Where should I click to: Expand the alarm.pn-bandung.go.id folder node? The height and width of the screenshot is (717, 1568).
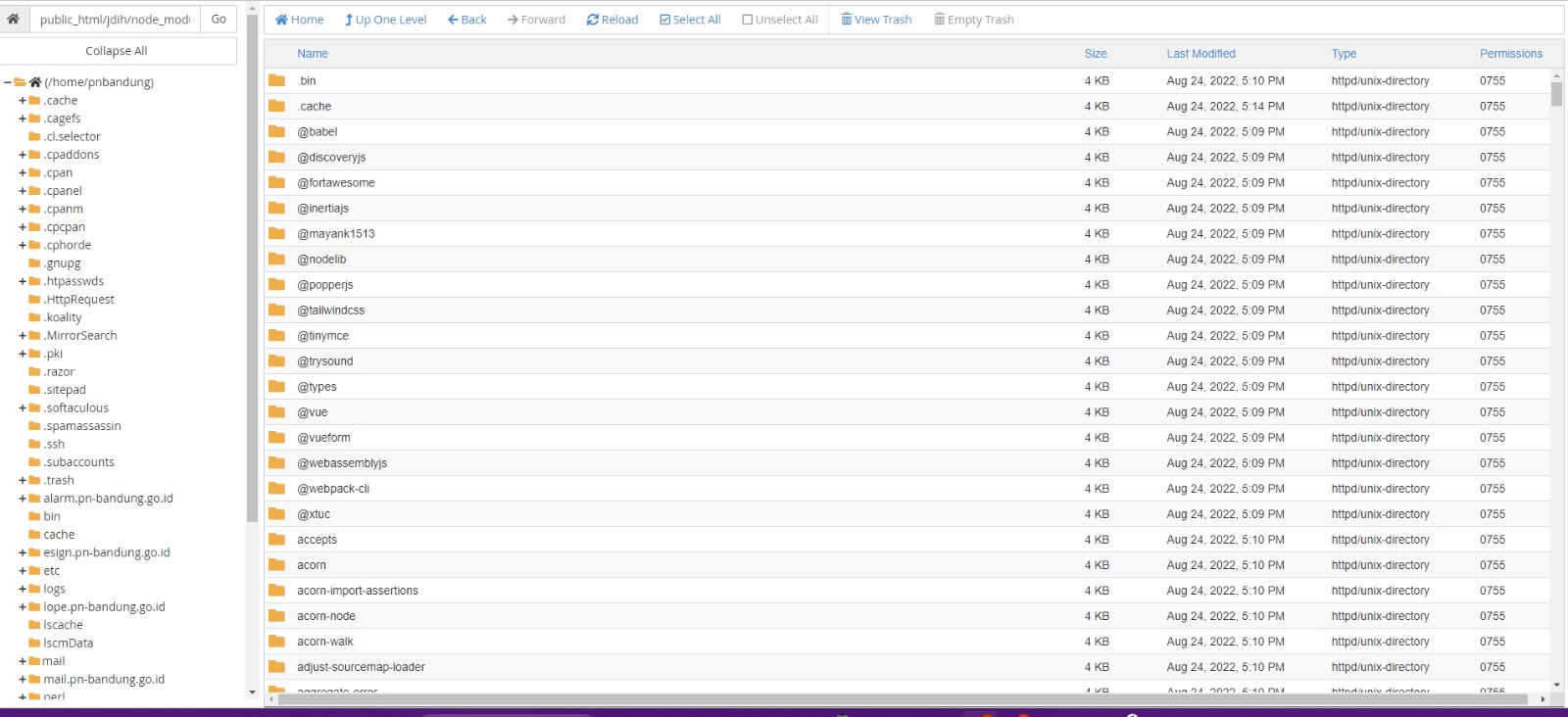click(23, 499)
